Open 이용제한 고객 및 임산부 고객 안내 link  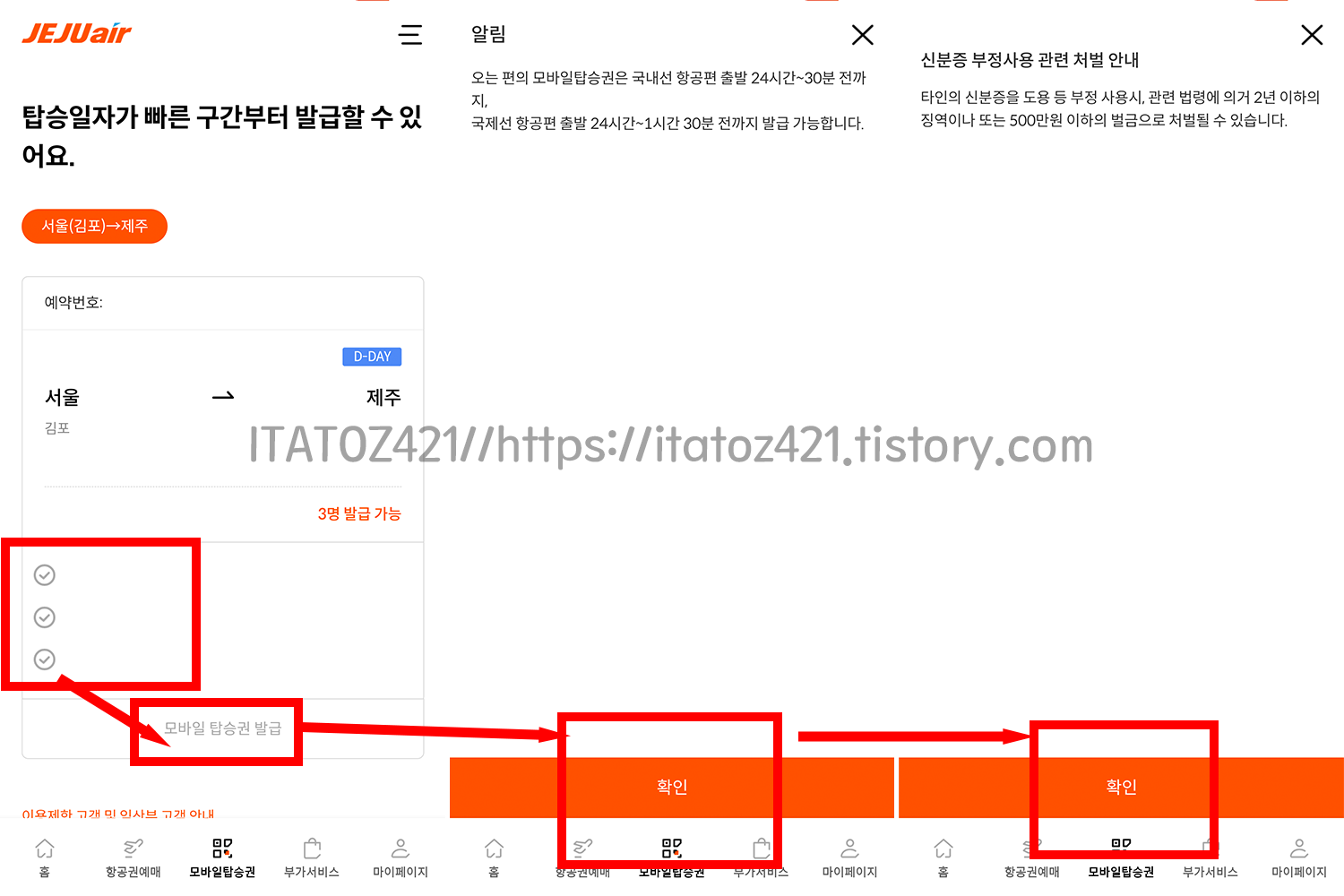tap(118, 814)
